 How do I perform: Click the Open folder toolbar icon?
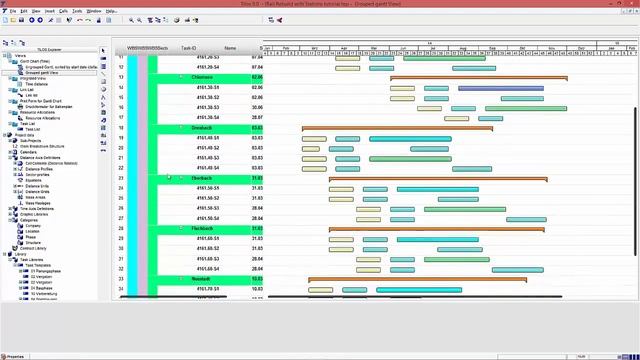click(13, 20)
